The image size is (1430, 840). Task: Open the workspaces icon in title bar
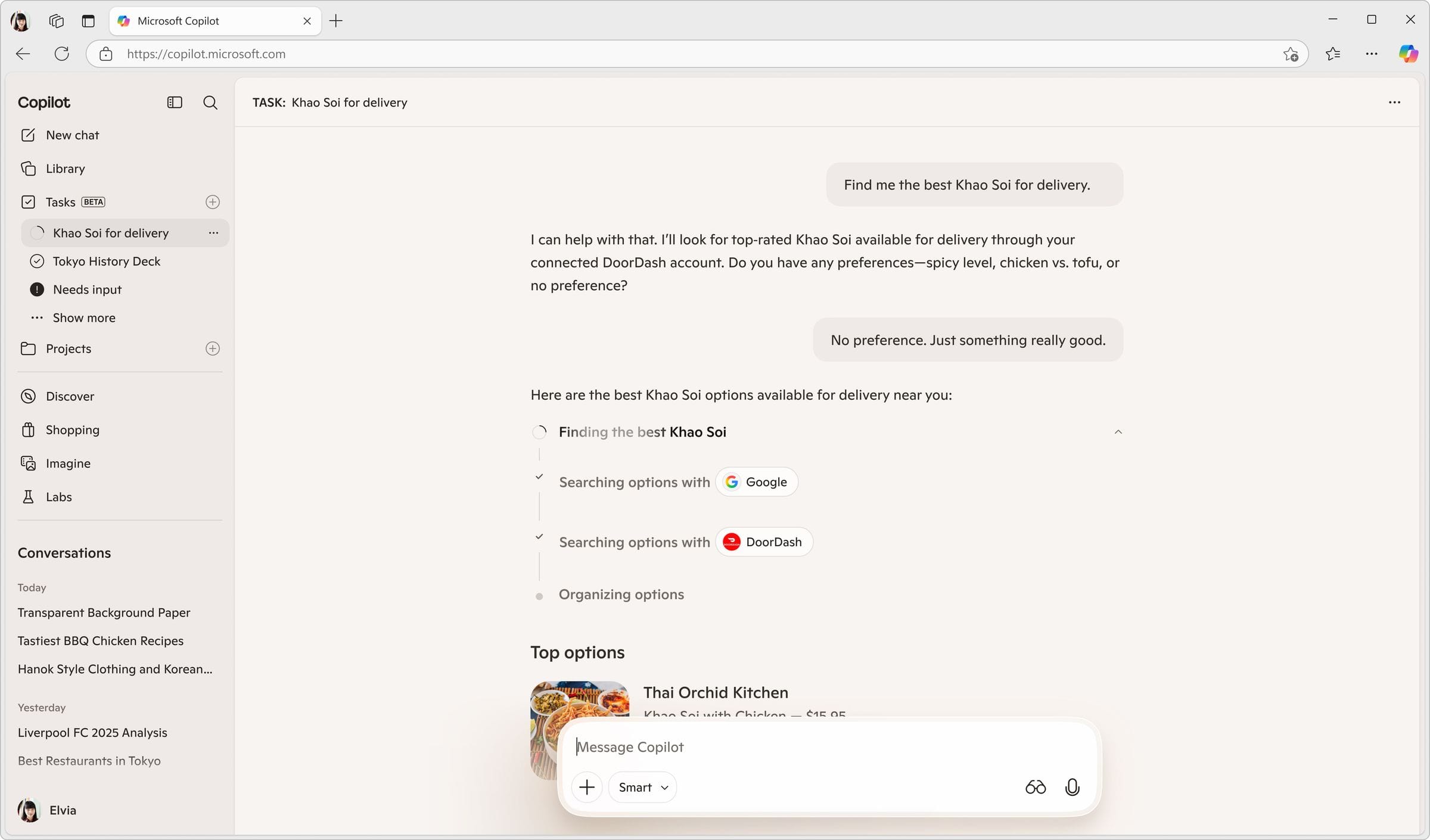57,21
